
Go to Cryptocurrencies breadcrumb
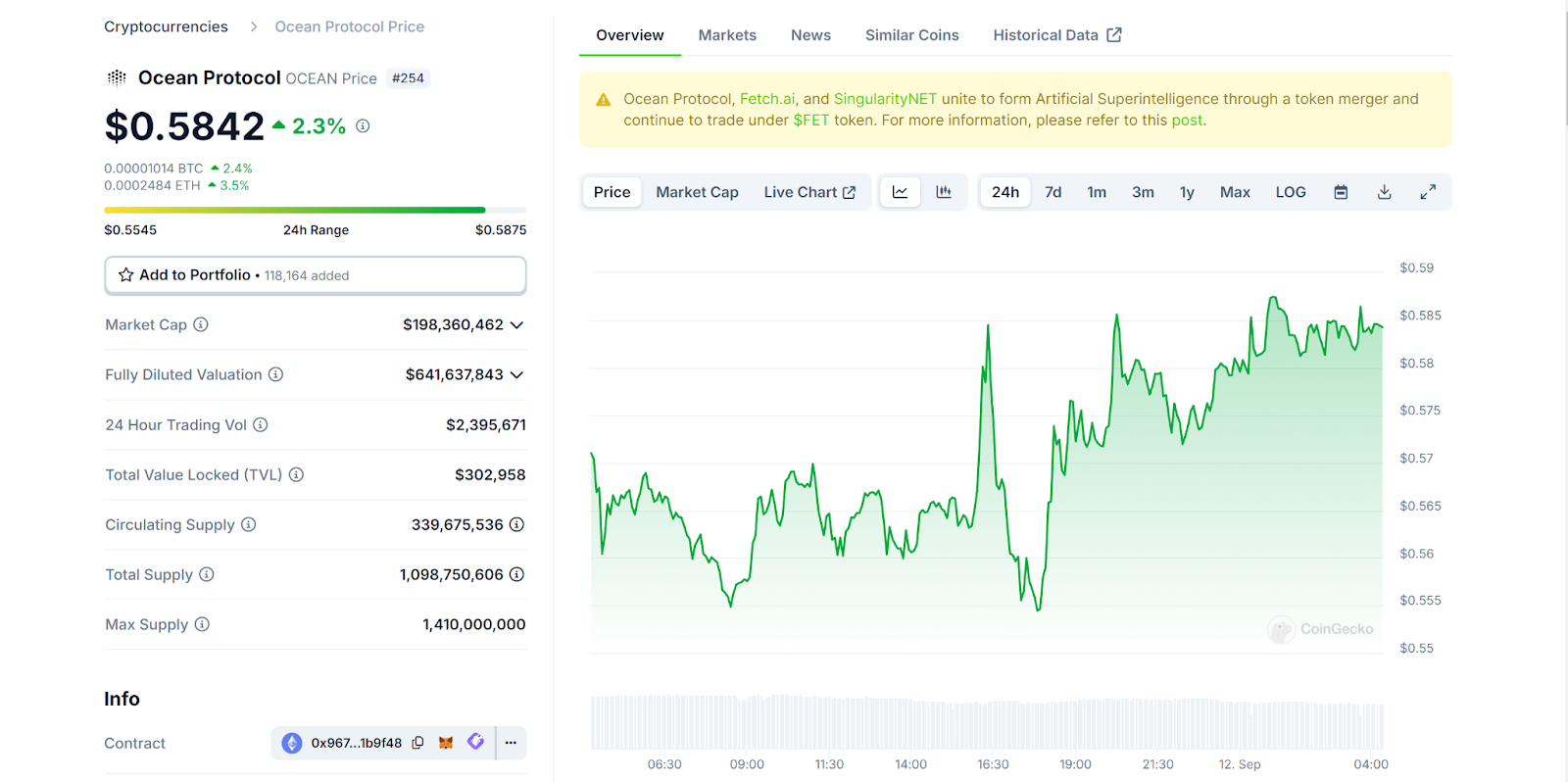(x=166, y=26)
